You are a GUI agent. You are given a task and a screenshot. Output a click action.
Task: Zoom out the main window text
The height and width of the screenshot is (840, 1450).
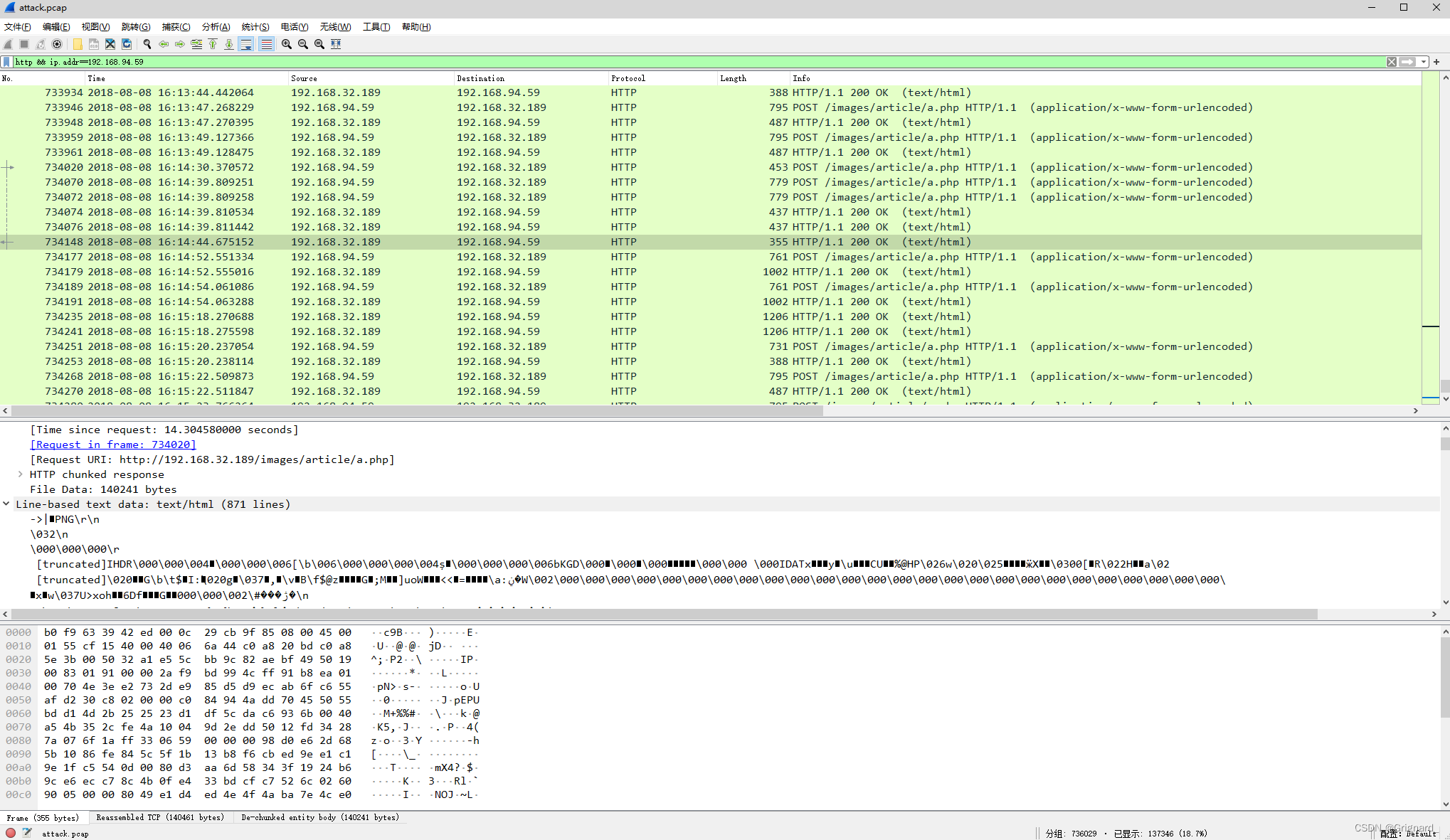(303, 44)
